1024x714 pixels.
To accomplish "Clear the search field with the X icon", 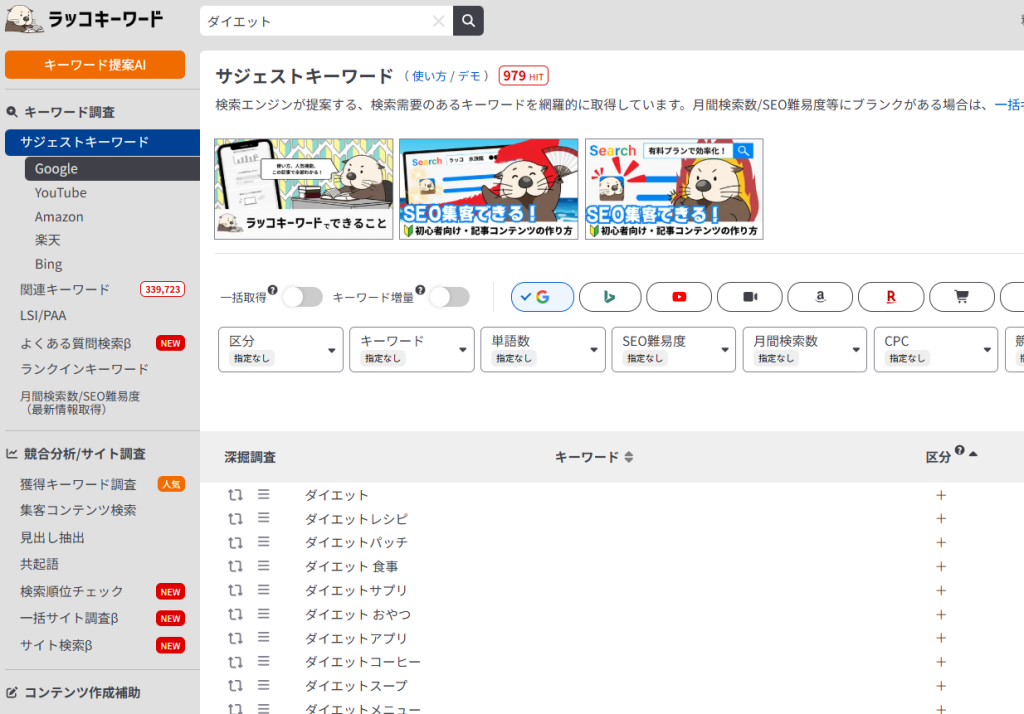I will tap(438, 21).
